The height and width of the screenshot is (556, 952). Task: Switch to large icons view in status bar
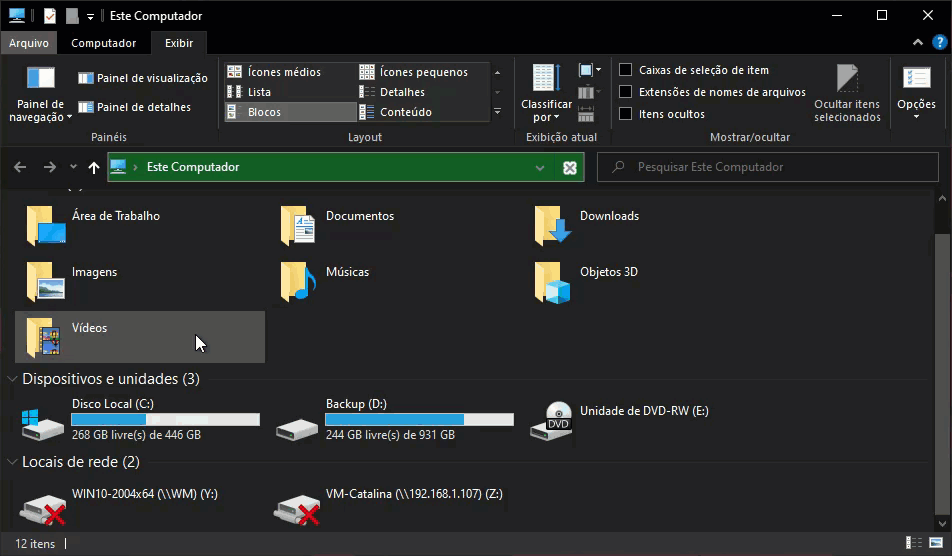[936, 543]
